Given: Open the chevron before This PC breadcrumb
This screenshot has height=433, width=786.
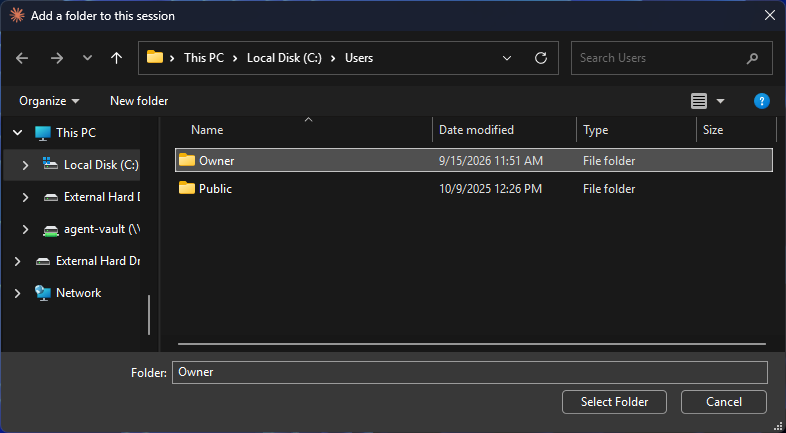Looking at the screenshot, I should click(172, 58).
